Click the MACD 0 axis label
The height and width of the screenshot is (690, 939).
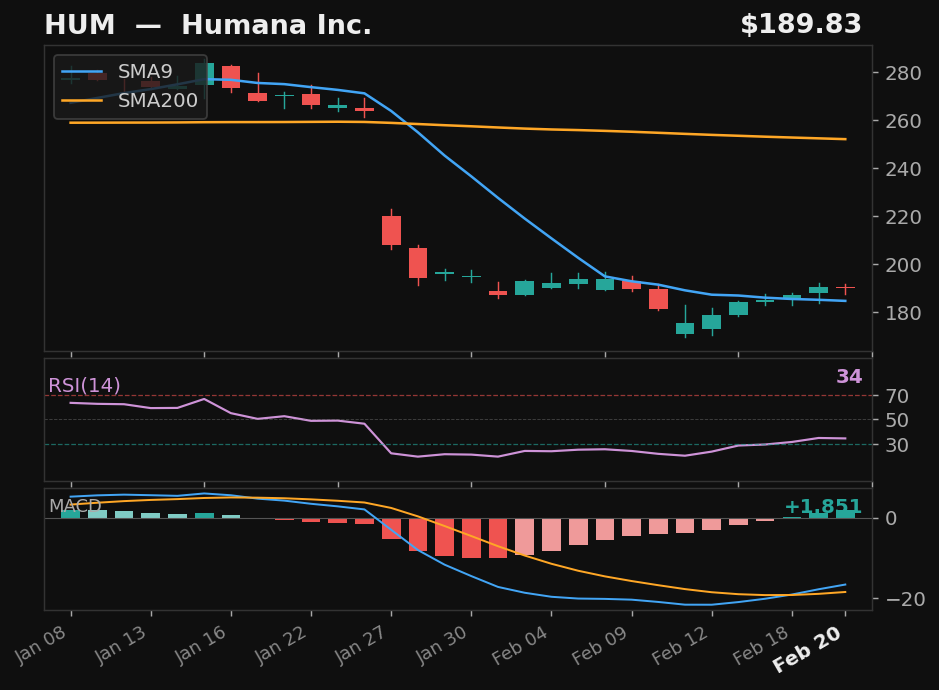pos(891,518)
